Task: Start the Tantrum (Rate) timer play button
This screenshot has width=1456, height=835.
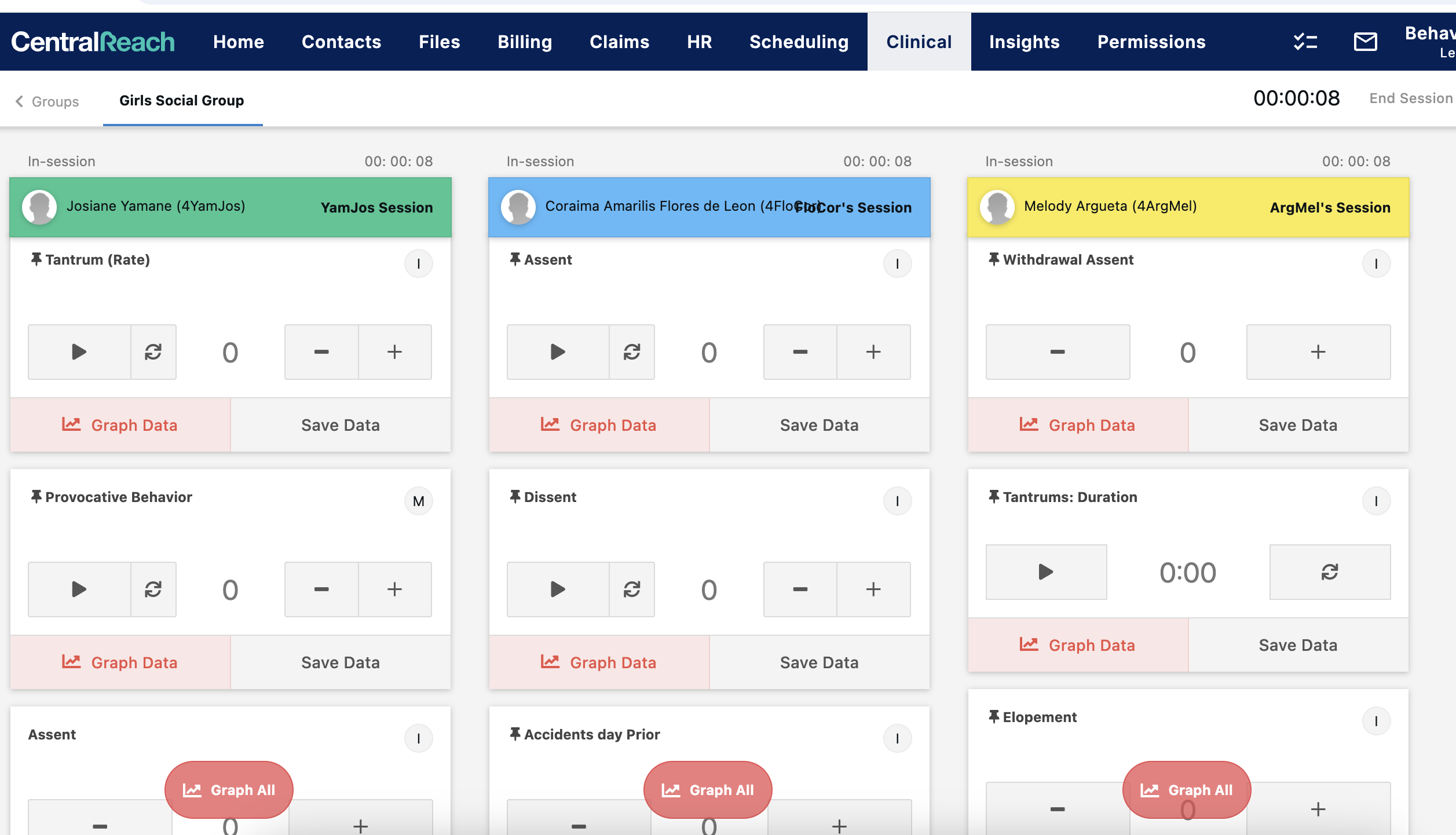Action: 79,352
